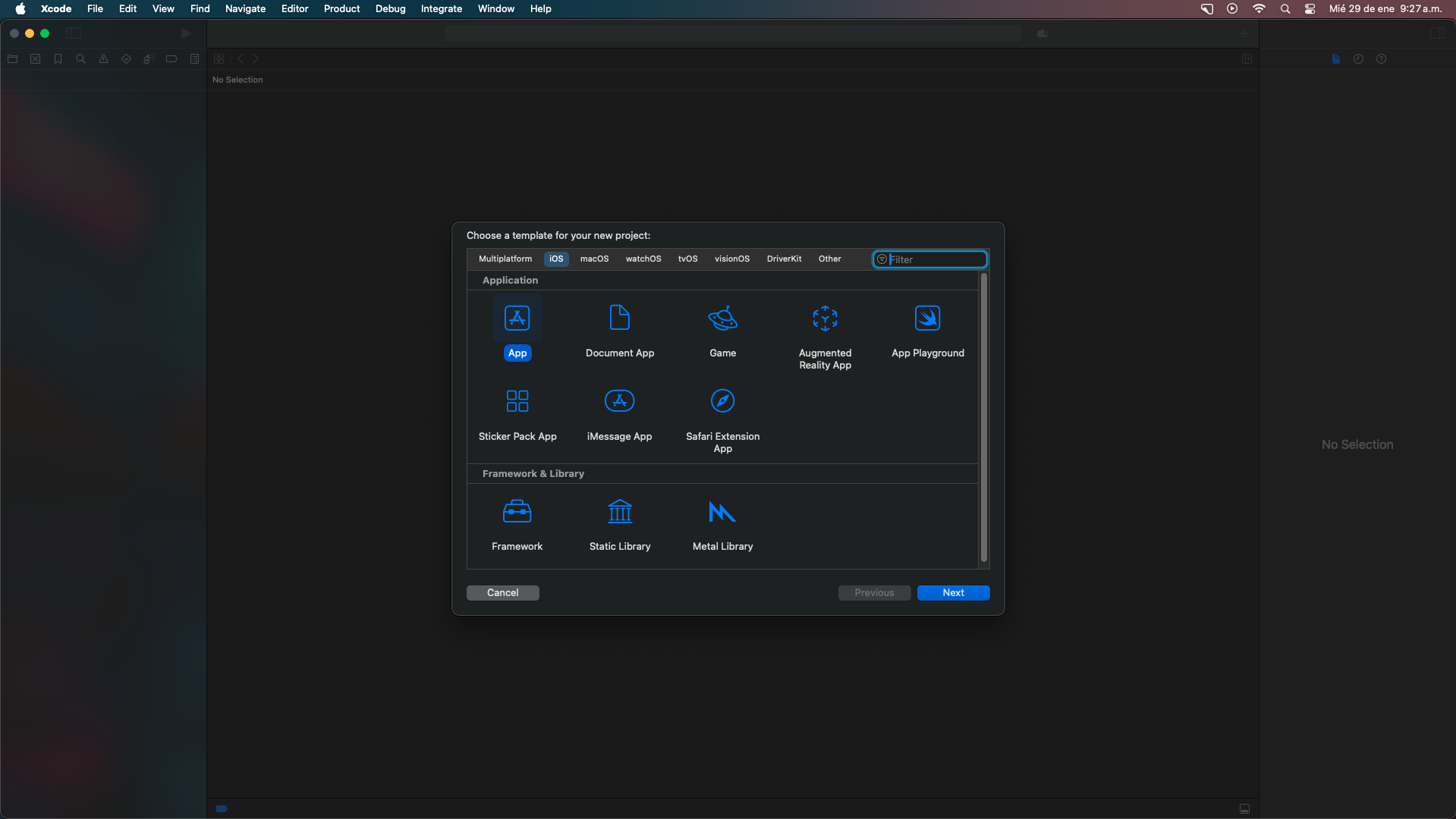
Task: Open the related items grid icon
Action: coord(219,59)
